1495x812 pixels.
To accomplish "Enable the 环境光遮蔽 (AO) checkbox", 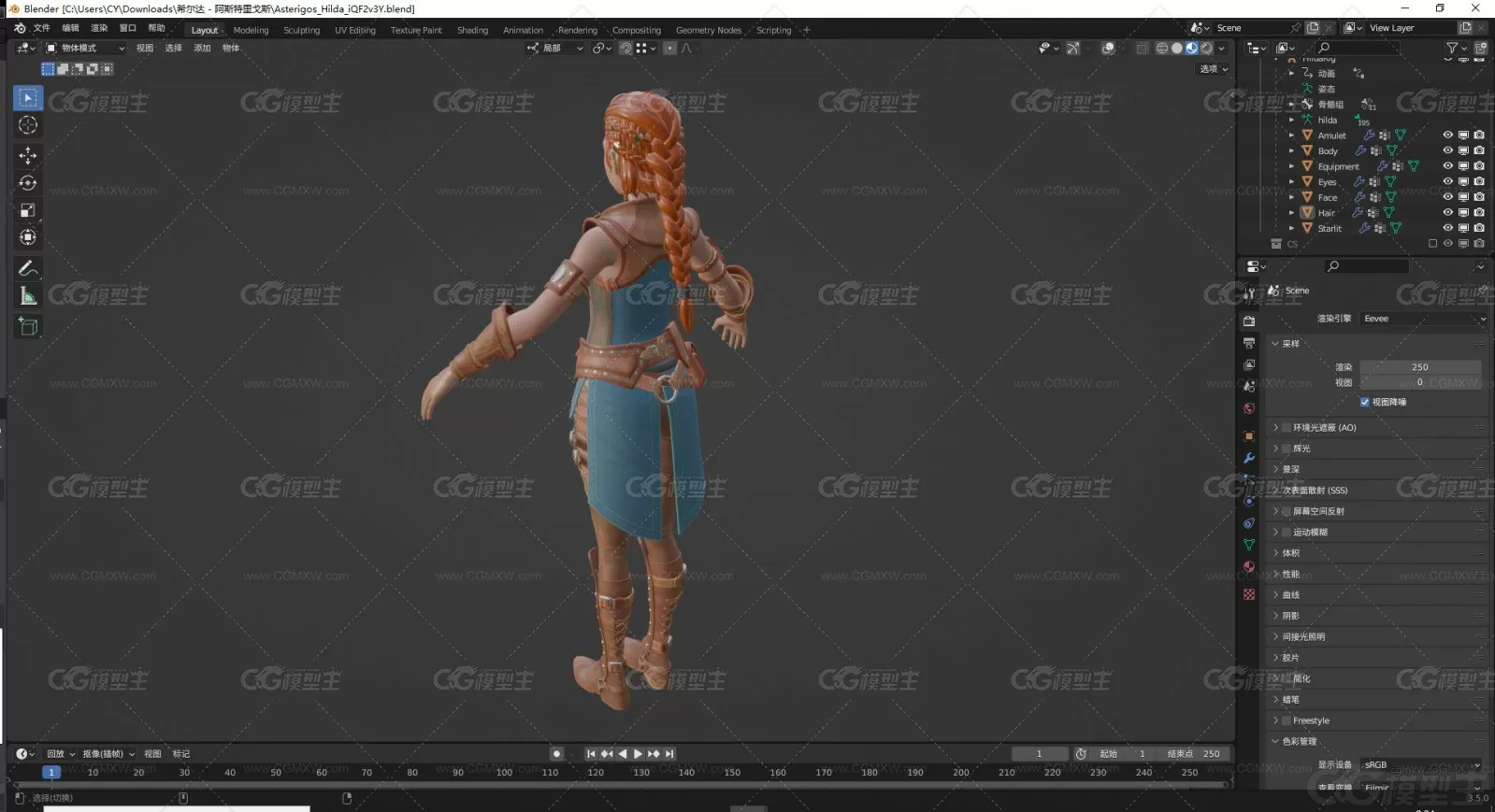I will [x=1287, y=427].
